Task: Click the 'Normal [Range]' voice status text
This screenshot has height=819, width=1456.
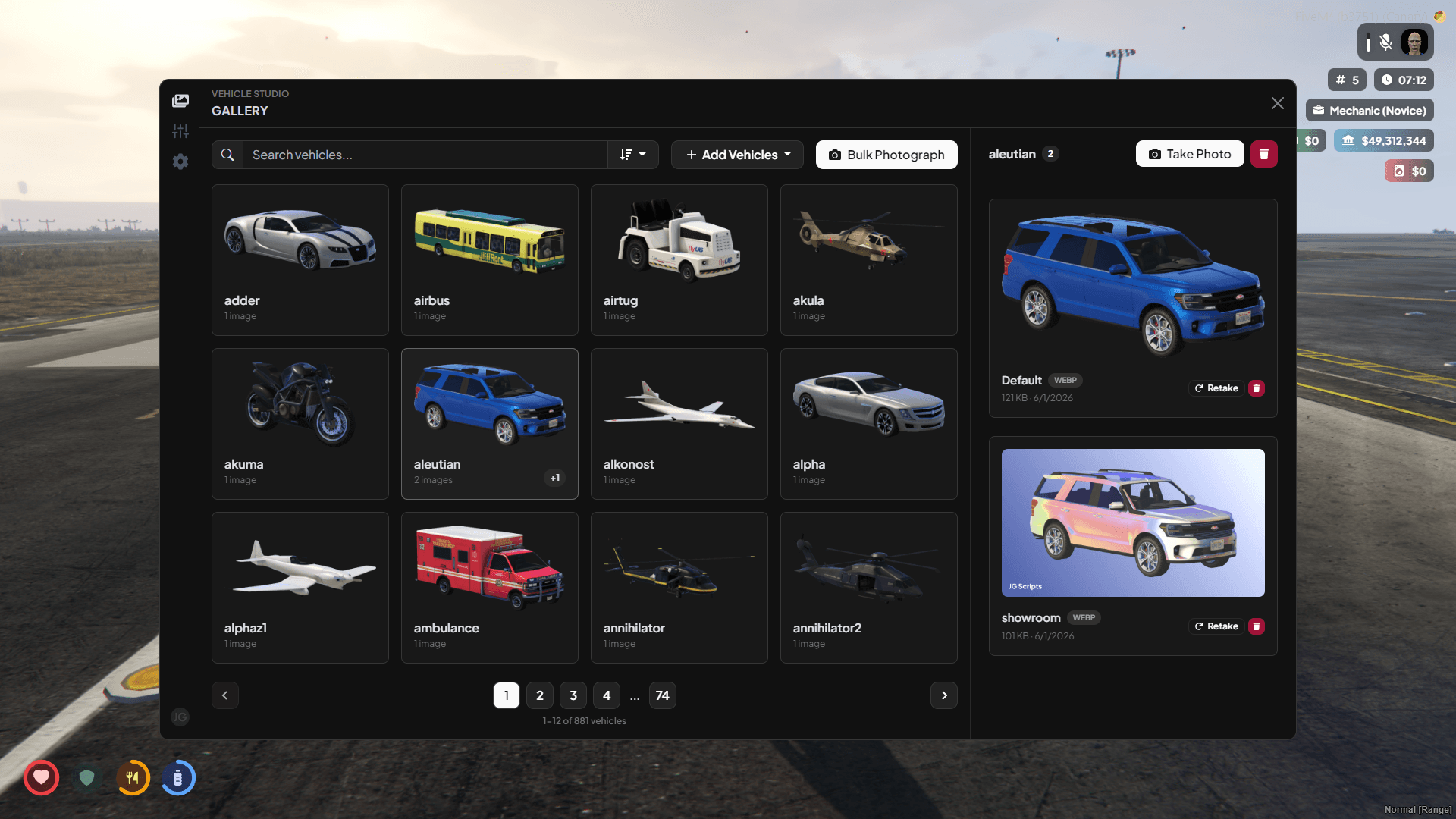Action: coord(1418,810)
